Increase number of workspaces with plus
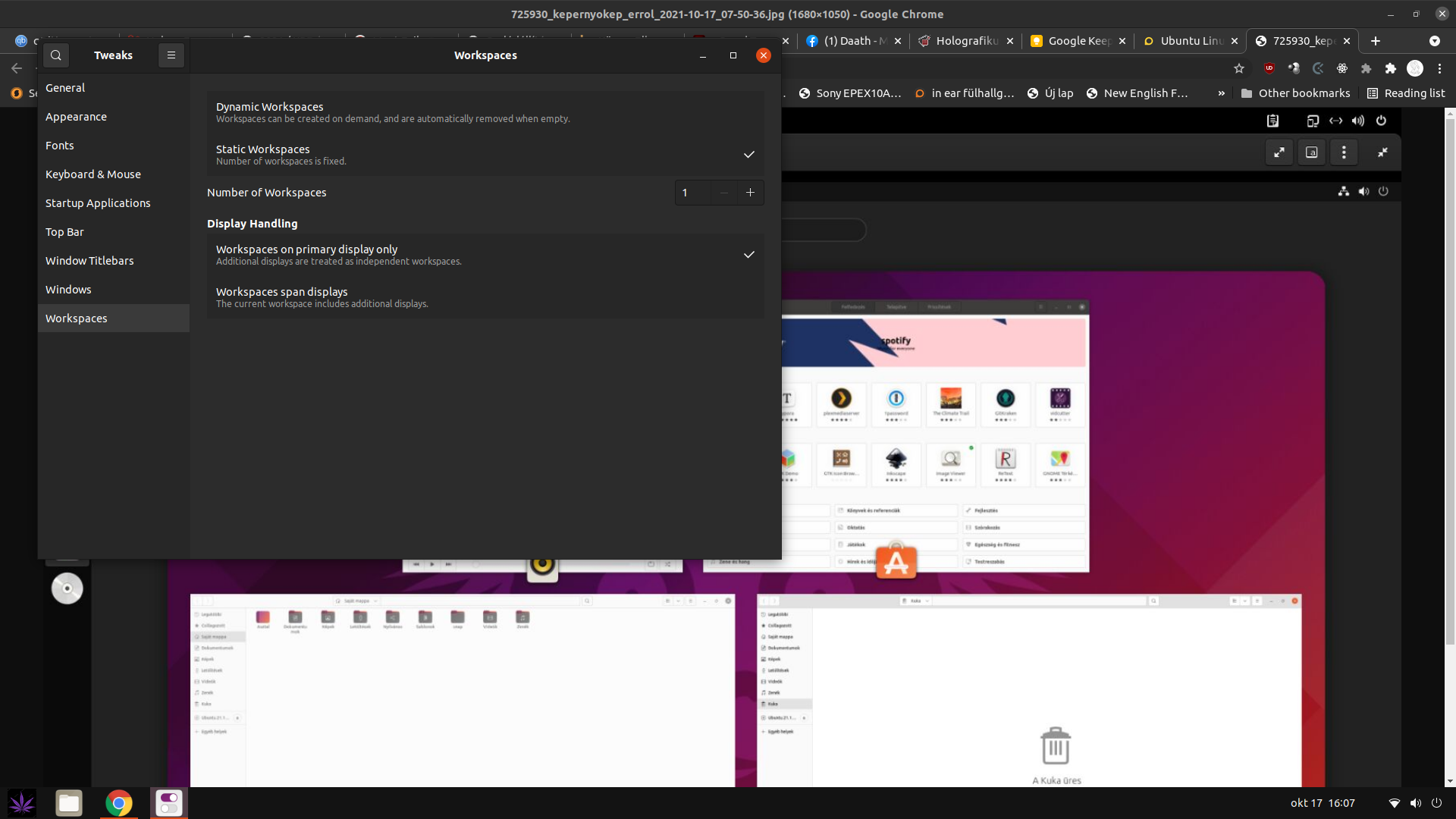Image resolution: width=1456 pixels, height=819 pixels. [750, 193]
